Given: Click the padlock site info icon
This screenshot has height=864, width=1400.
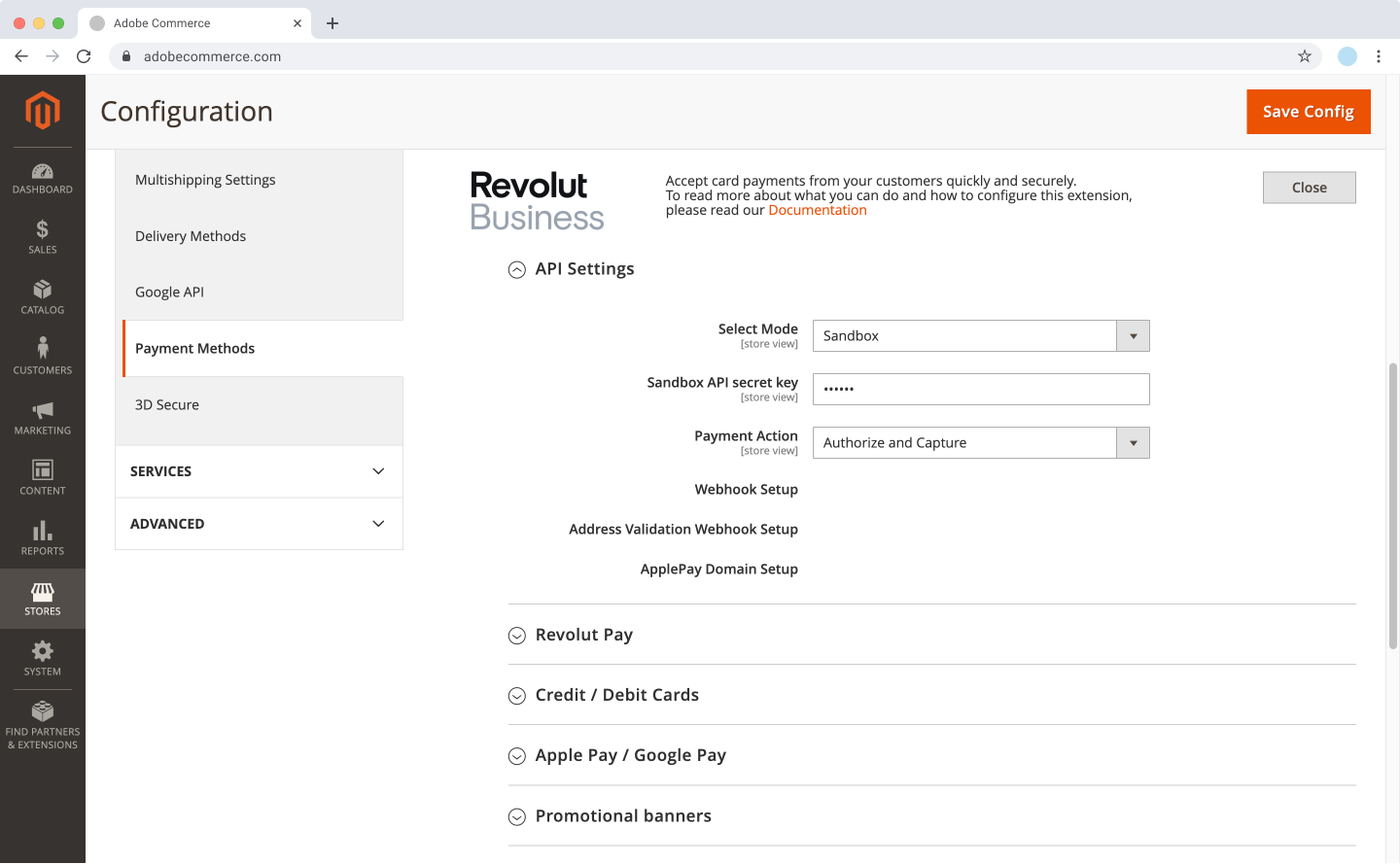Looking at the screenshot, I should click(x=126, y=56).
